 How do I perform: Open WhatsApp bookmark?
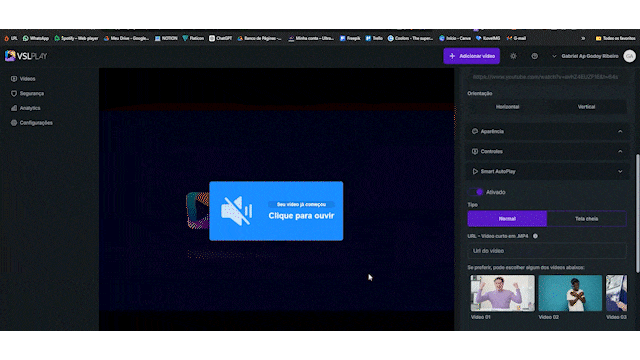coord(36,38)
